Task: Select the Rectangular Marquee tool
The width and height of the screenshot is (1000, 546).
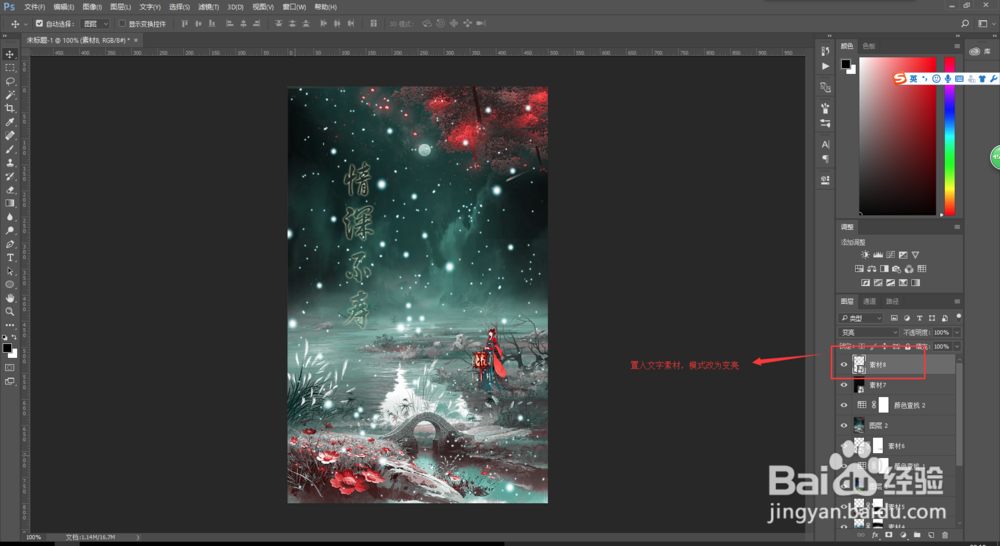Action: pos(10,68)
